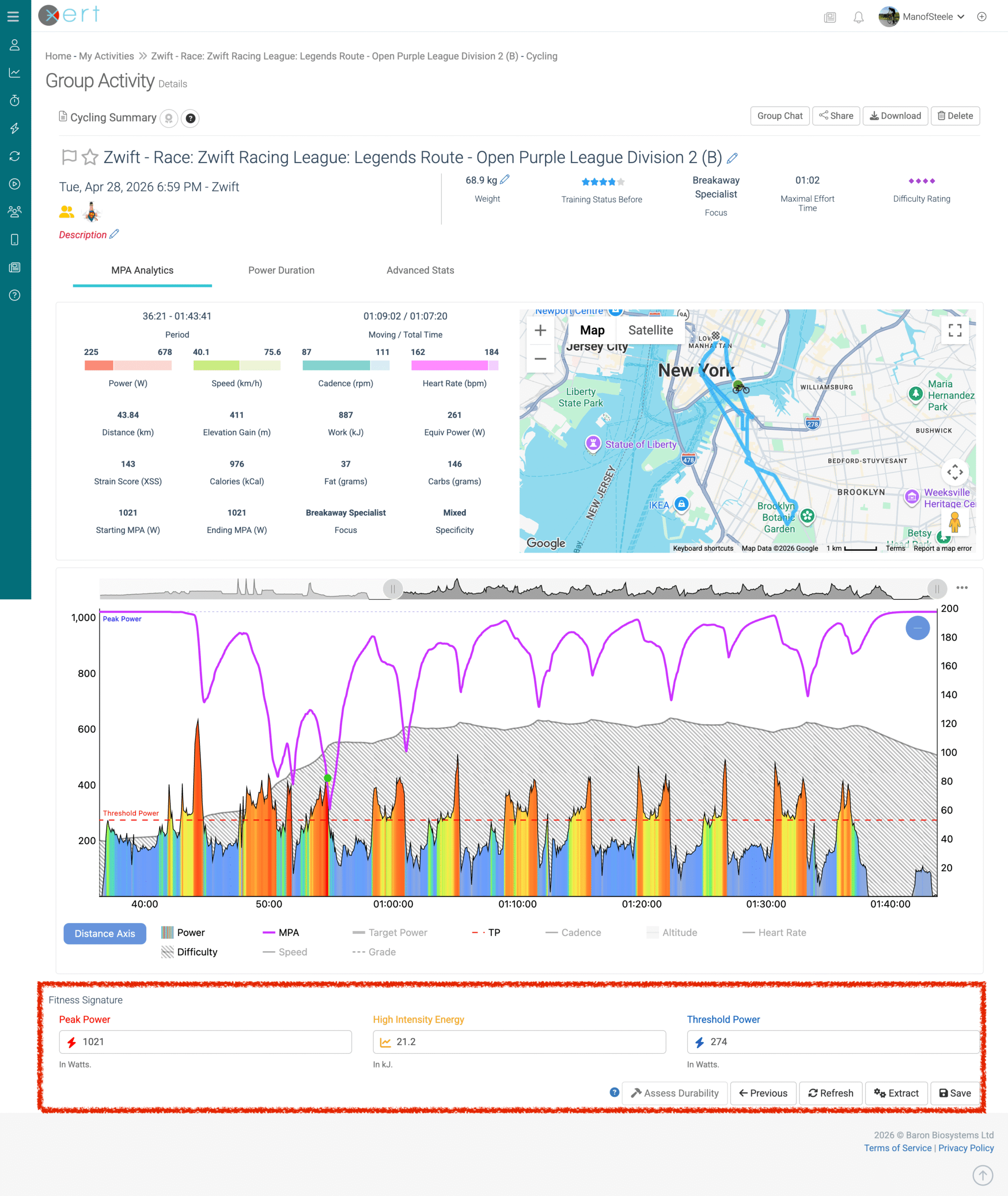Click the map camera pan control

tap(955, 472)
